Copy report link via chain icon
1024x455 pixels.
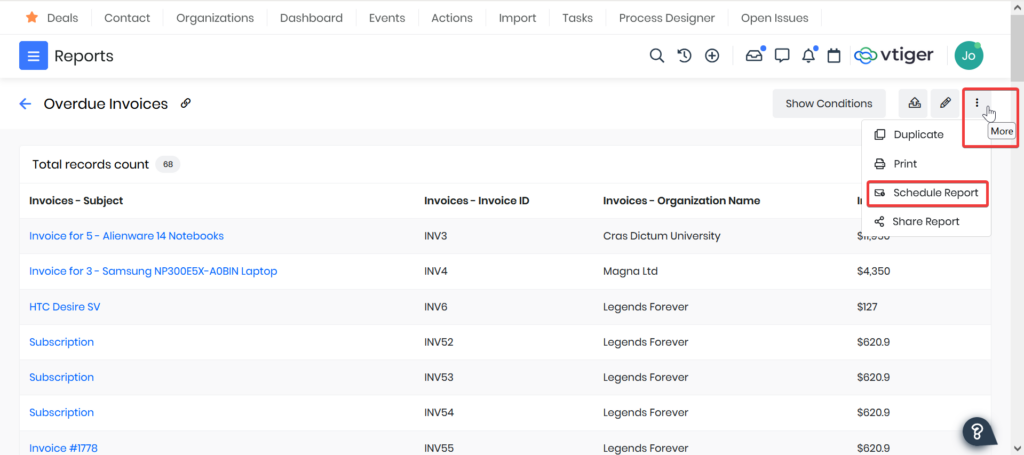point(186,104)
